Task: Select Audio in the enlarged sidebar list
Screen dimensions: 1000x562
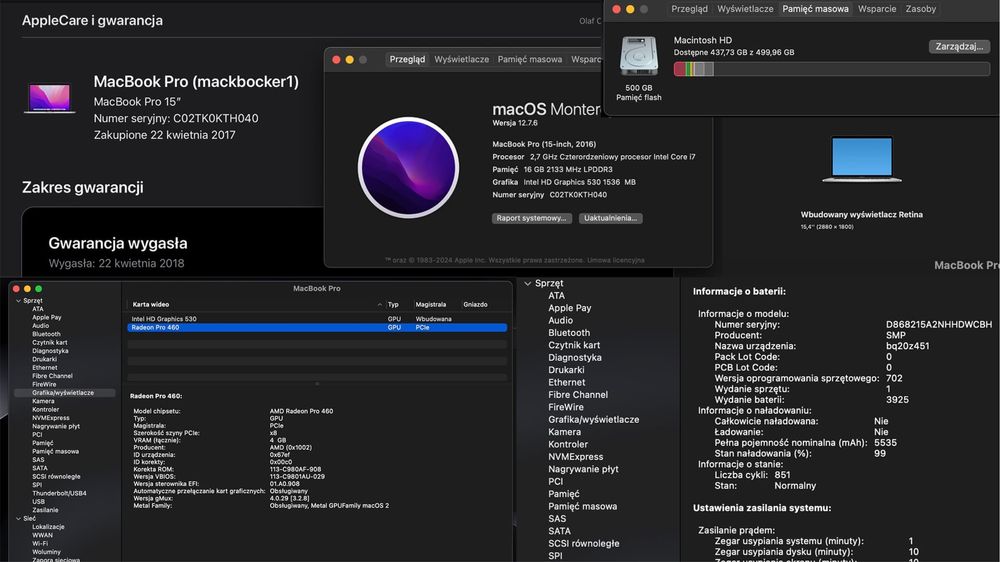Action: (x=560, y=320)
